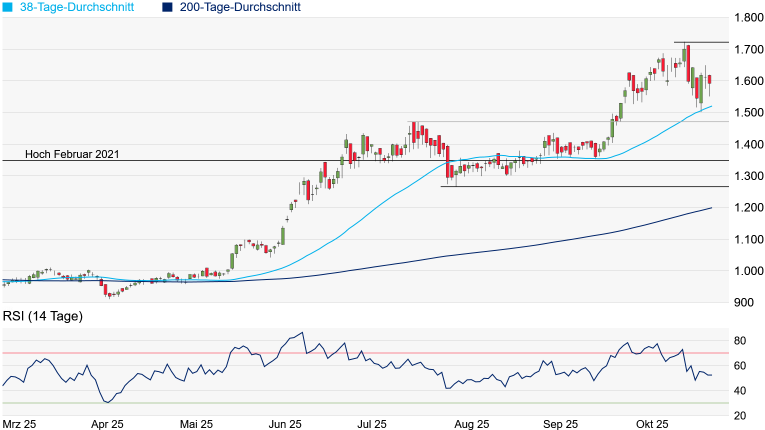Click the Hoch Februar 2021 annotation text

pyautogui.click(x=72, y=153)
